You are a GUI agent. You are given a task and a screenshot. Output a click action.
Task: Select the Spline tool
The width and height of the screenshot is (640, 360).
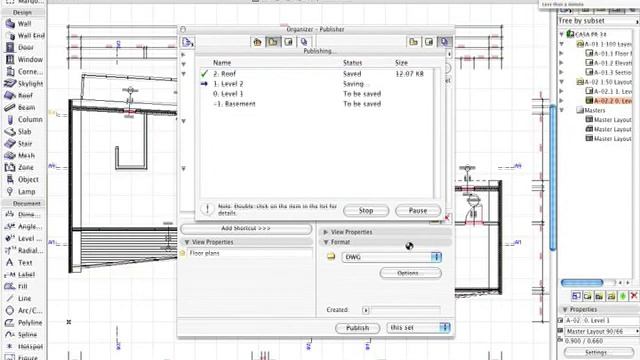[x=22, y=334]
